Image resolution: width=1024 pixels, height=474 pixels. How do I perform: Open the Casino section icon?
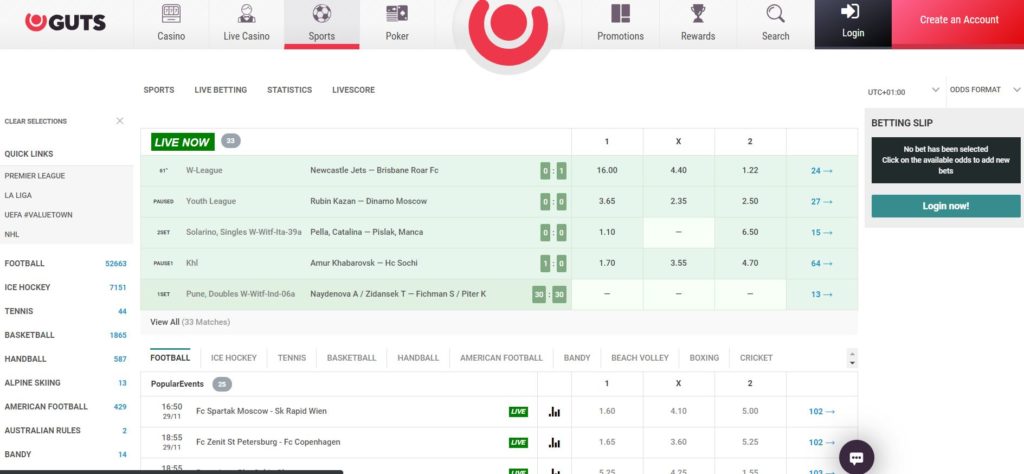coord(171,15)
